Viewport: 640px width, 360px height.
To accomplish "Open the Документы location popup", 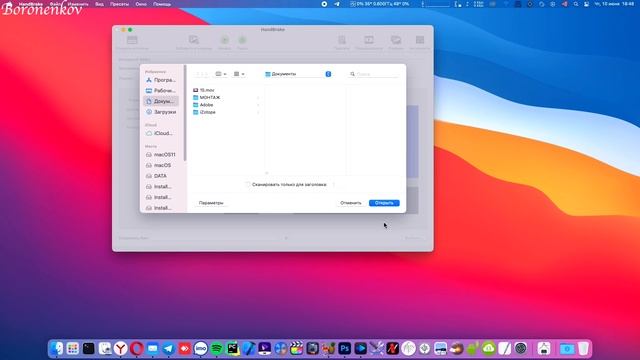I will pyautogui.click(x=298, y=74).
